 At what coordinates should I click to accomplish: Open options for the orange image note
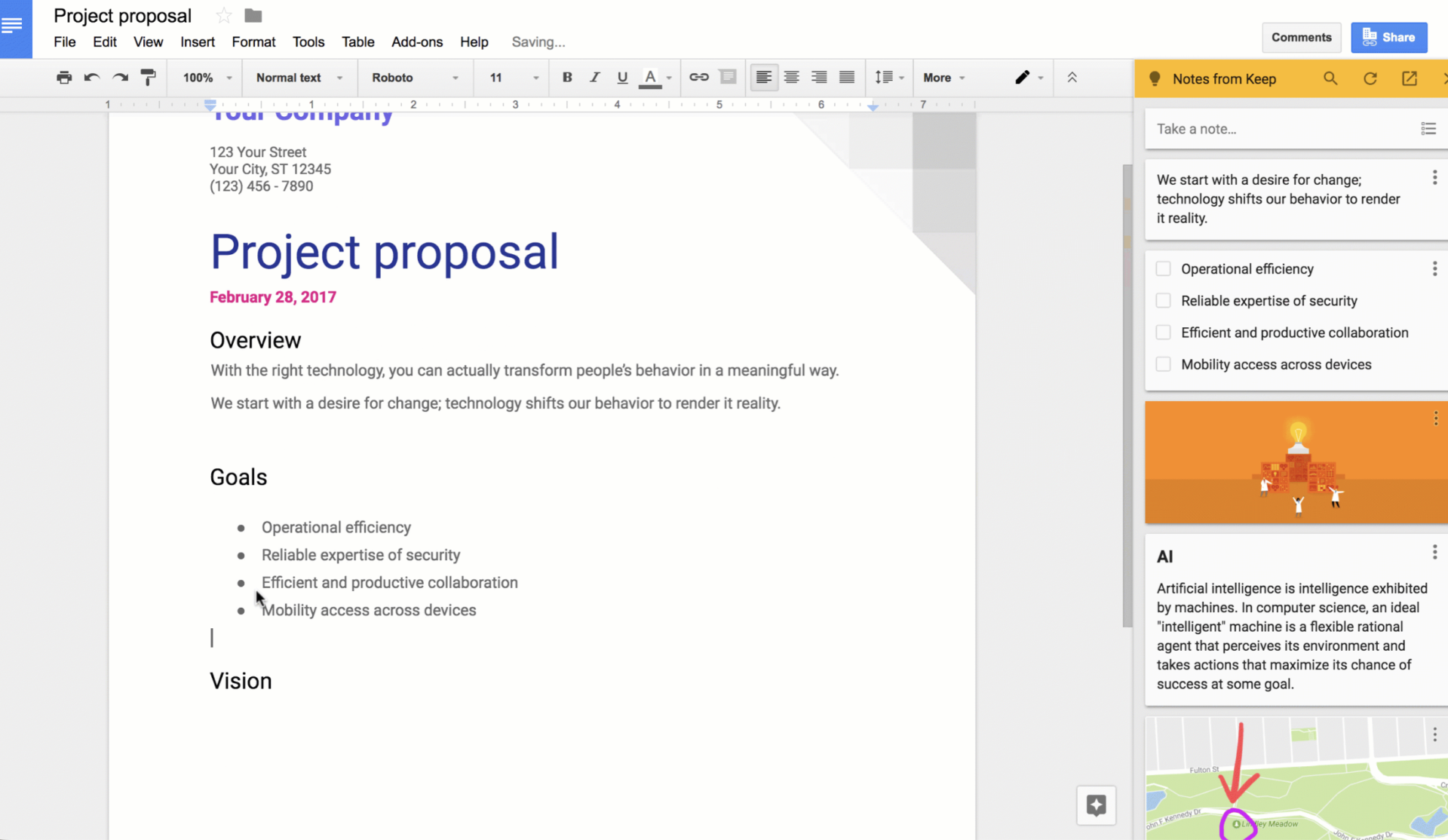click(x=1435, y=419)
